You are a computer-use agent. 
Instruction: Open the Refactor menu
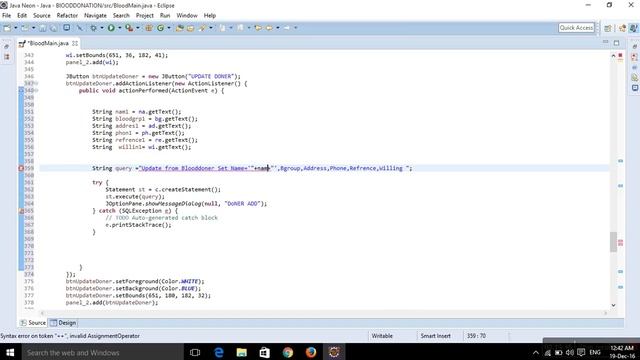click(x=67, y=16)
